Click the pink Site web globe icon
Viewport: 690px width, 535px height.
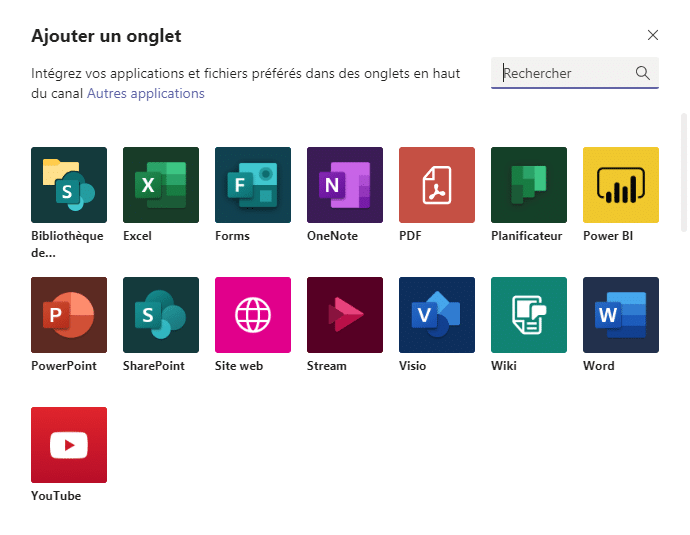(253, 315)
